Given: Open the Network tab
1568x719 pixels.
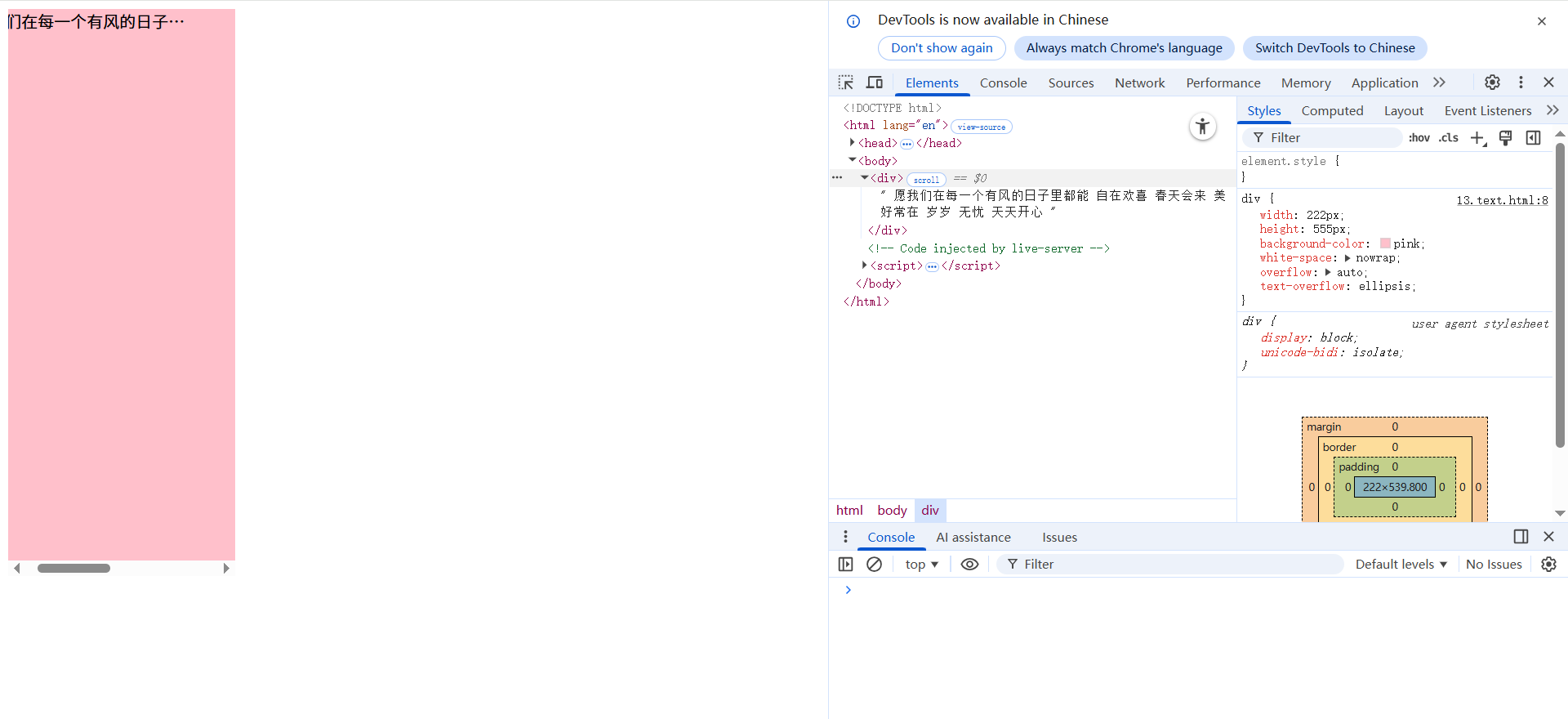Looking at the screenshot, I should coord(1139,83).
